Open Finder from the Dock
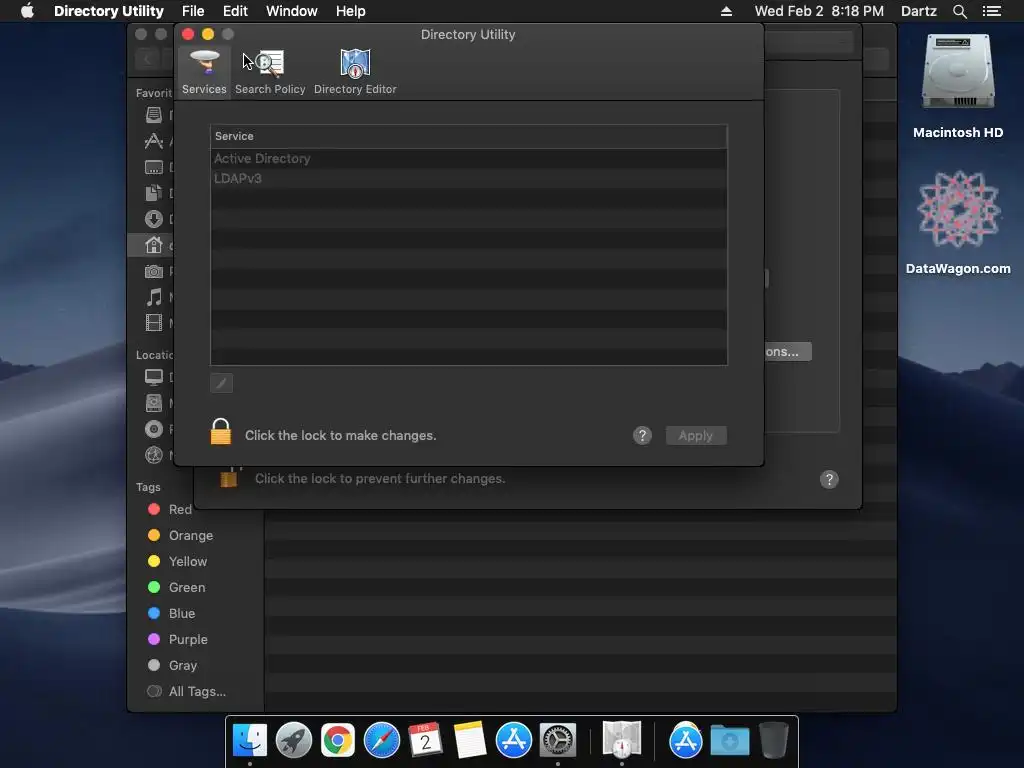Screen dimensions: 1024x768 pos(249,740)
